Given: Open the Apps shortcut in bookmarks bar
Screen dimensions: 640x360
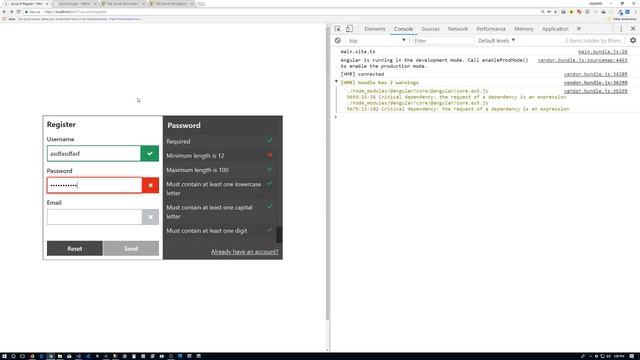Looking at the screenshot, I should click(x=9, y=19).
